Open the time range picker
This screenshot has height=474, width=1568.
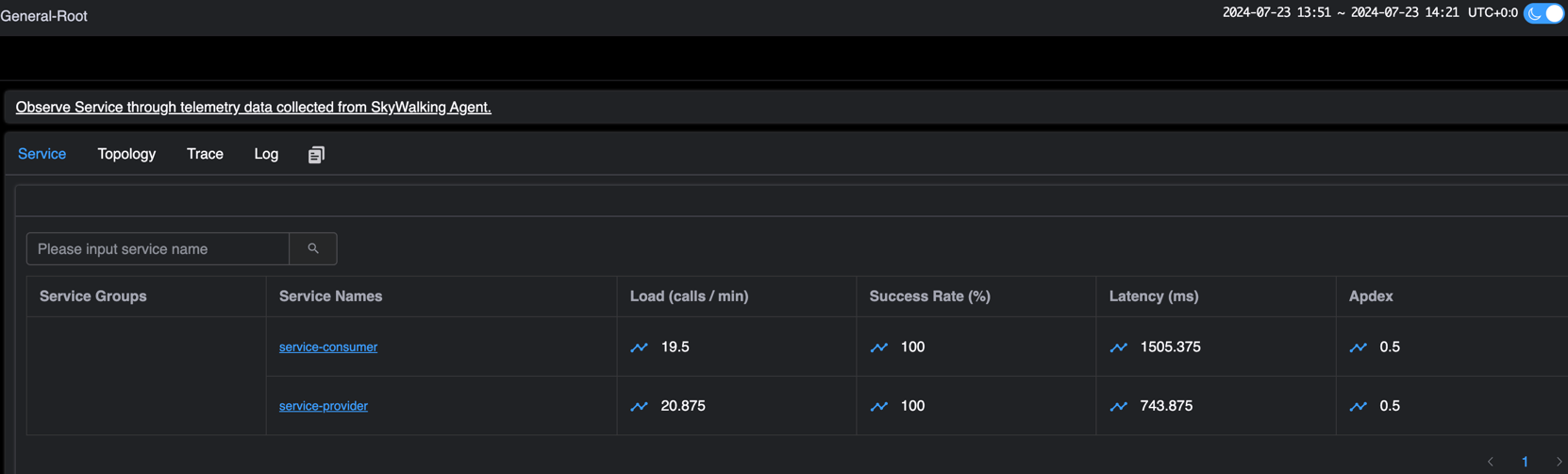click(x=1340, y=13)
